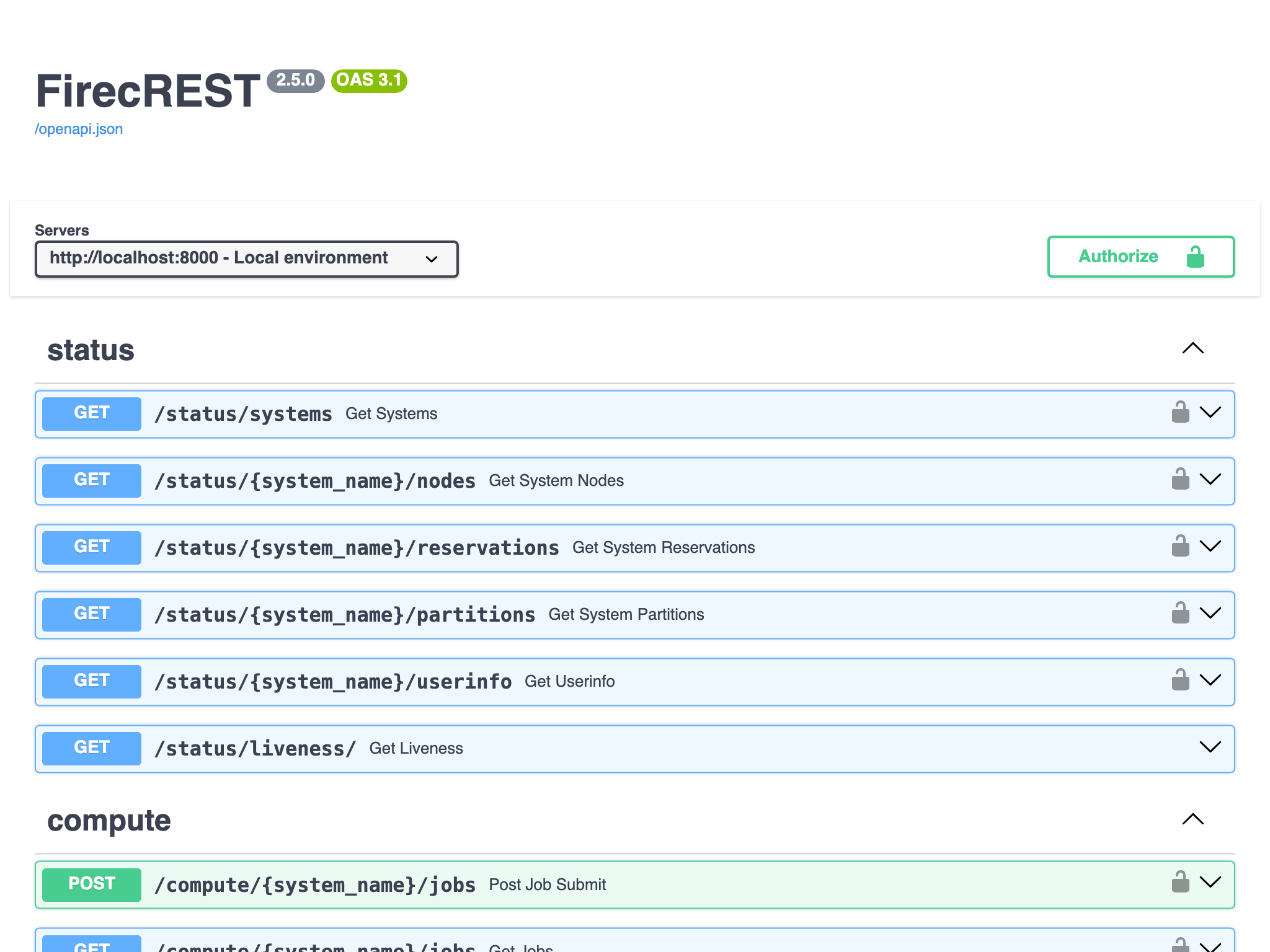Click lock icon on nodes endpoint row
Viewport: 1270px width, 952px height.
pos(1180,479)
